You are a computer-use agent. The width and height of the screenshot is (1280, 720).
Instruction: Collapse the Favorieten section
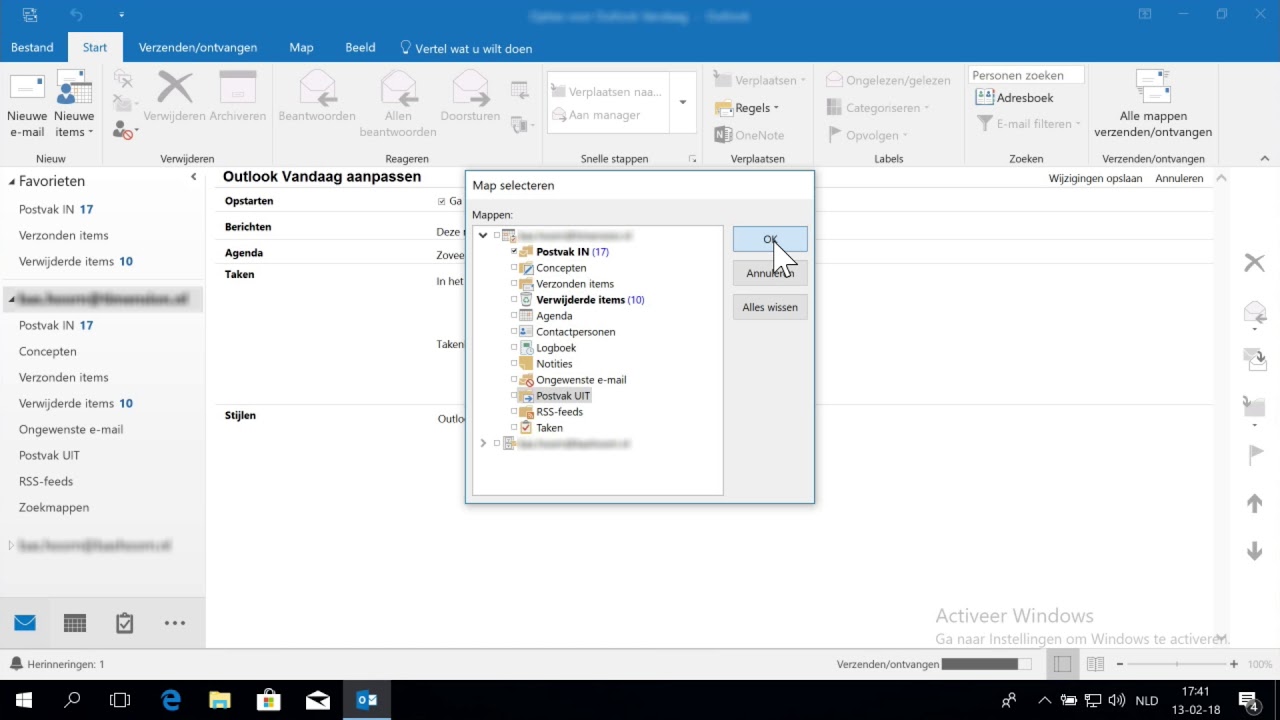pyautogui.click(x=12, y=182)
